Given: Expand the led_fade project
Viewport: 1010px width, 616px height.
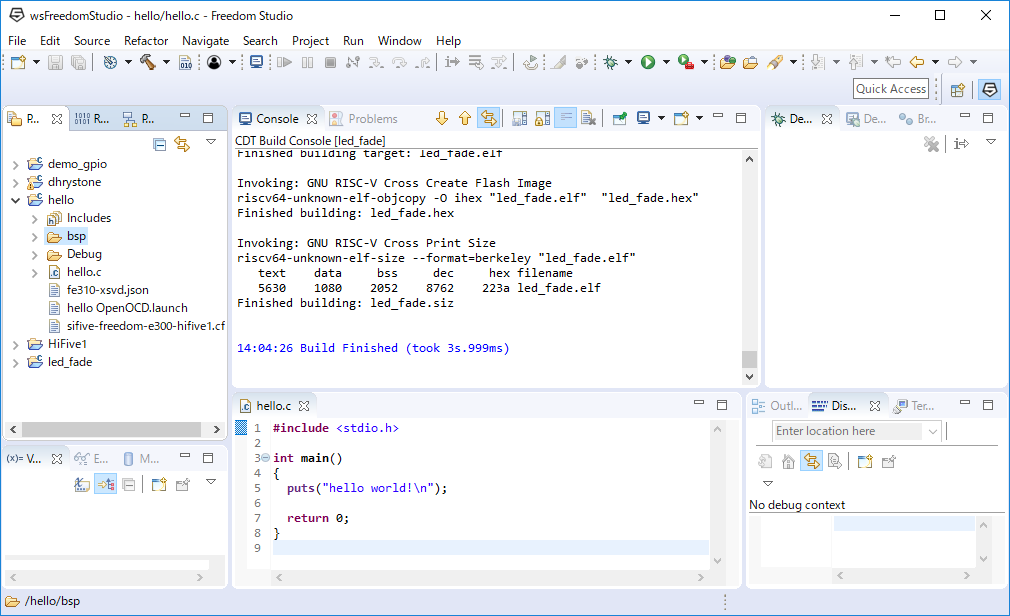Looking at the screenshot, I should tap(15, 363).
